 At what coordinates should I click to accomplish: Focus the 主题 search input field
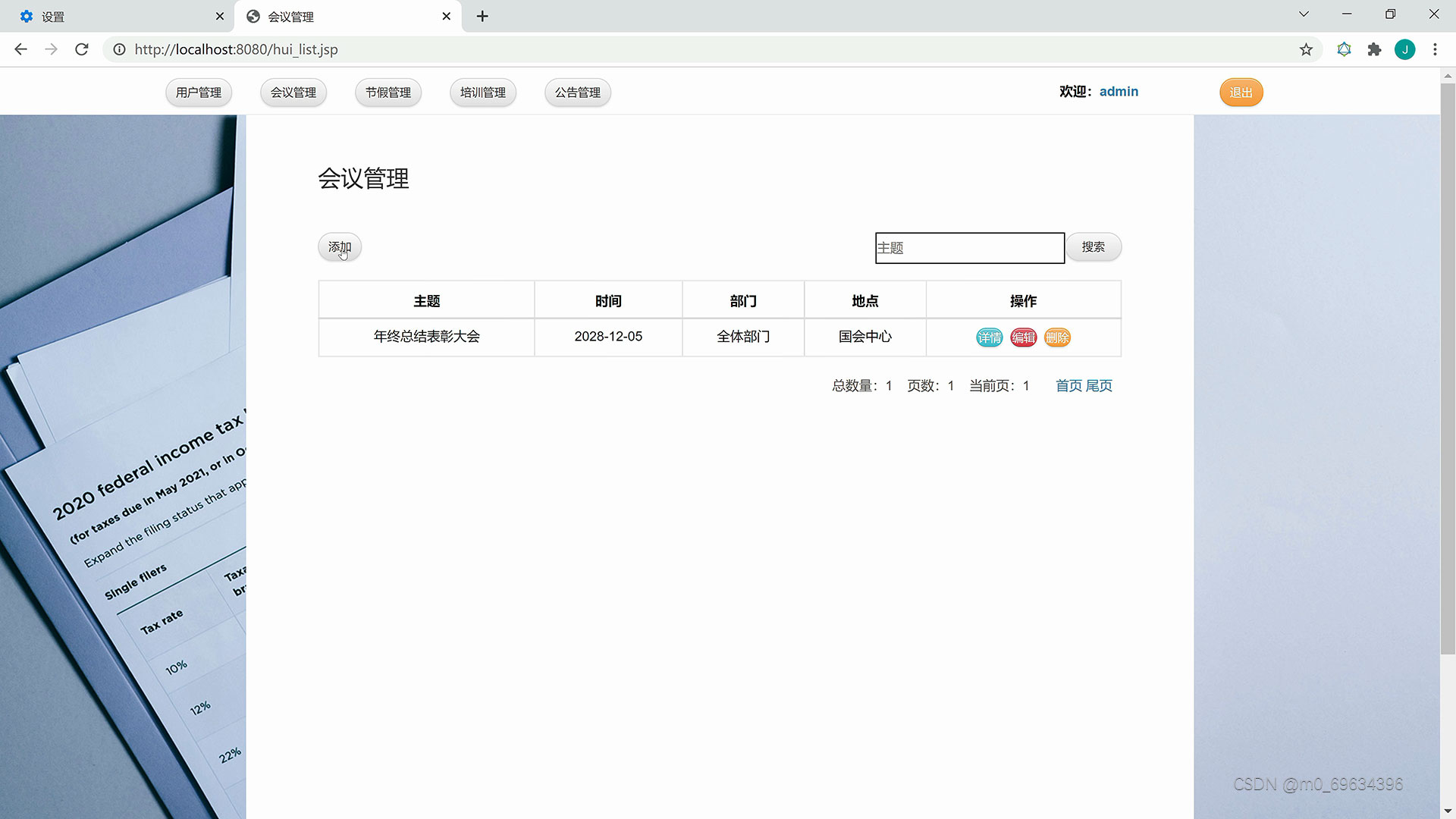point(969,248)
